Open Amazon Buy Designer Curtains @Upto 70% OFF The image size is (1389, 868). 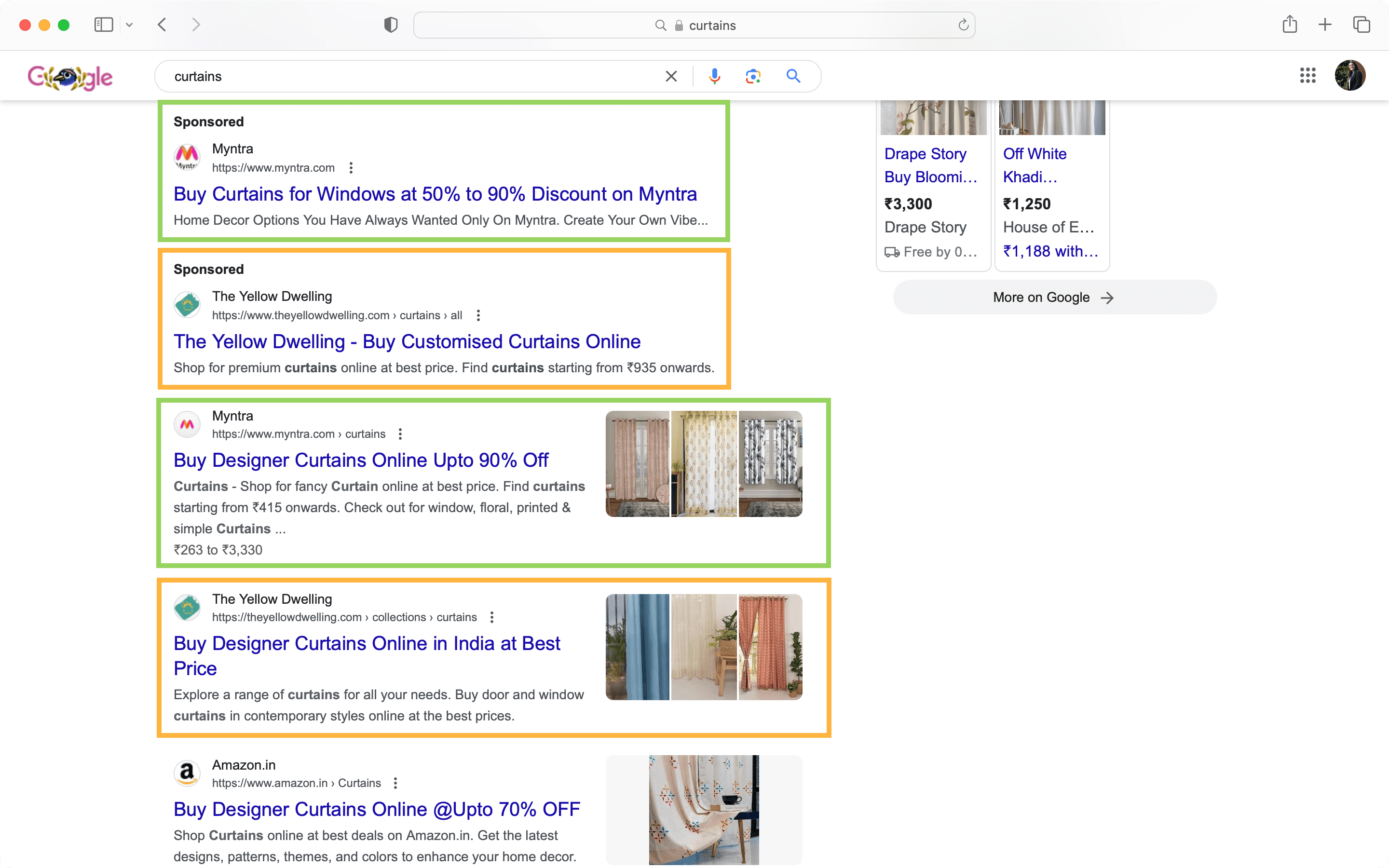coord(377,809)
